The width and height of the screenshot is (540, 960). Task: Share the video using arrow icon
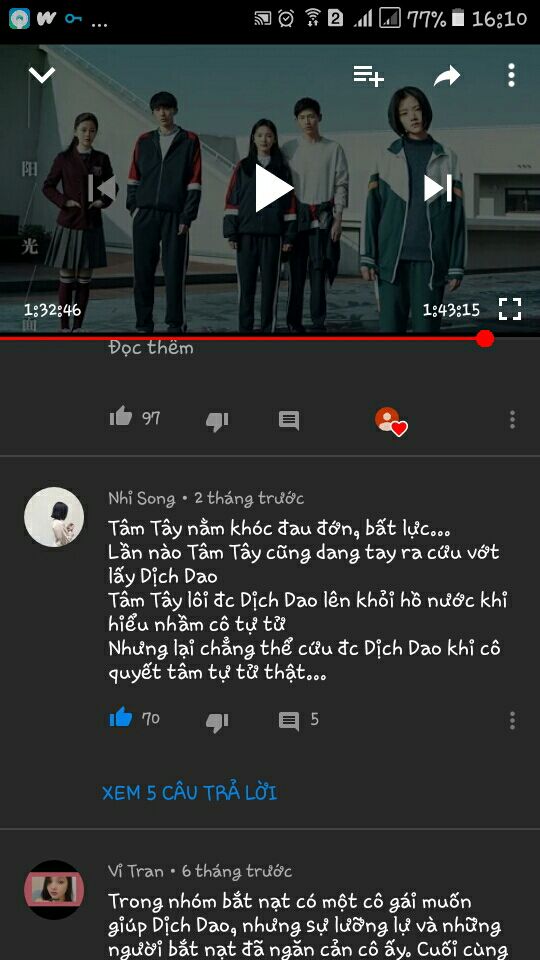point(446,76)
